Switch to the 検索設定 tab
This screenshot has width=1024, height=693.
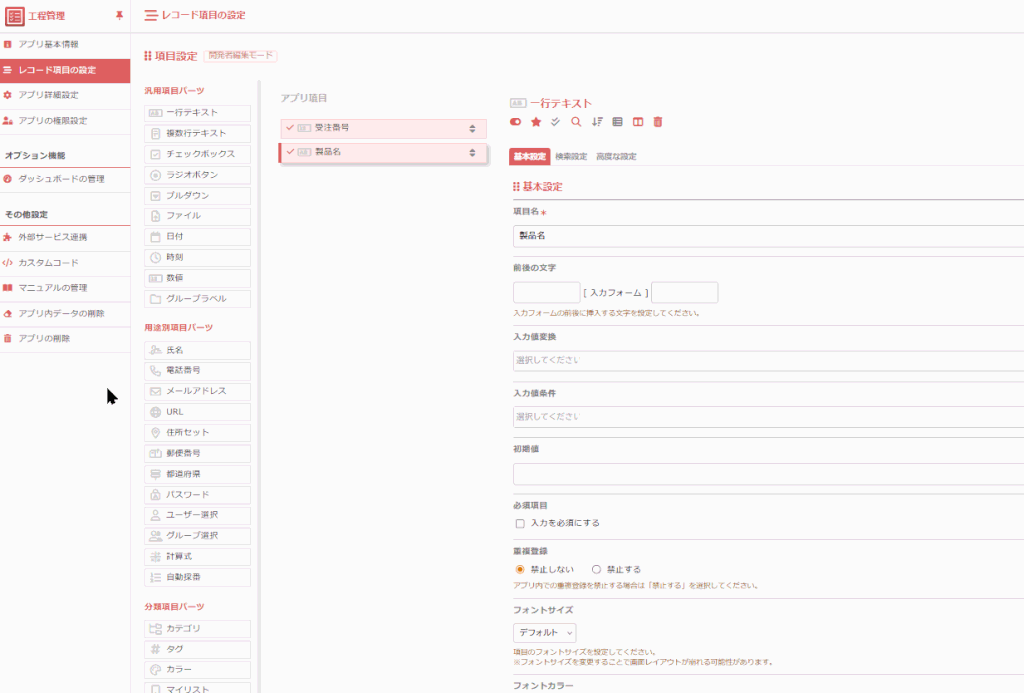pos(571,156)
